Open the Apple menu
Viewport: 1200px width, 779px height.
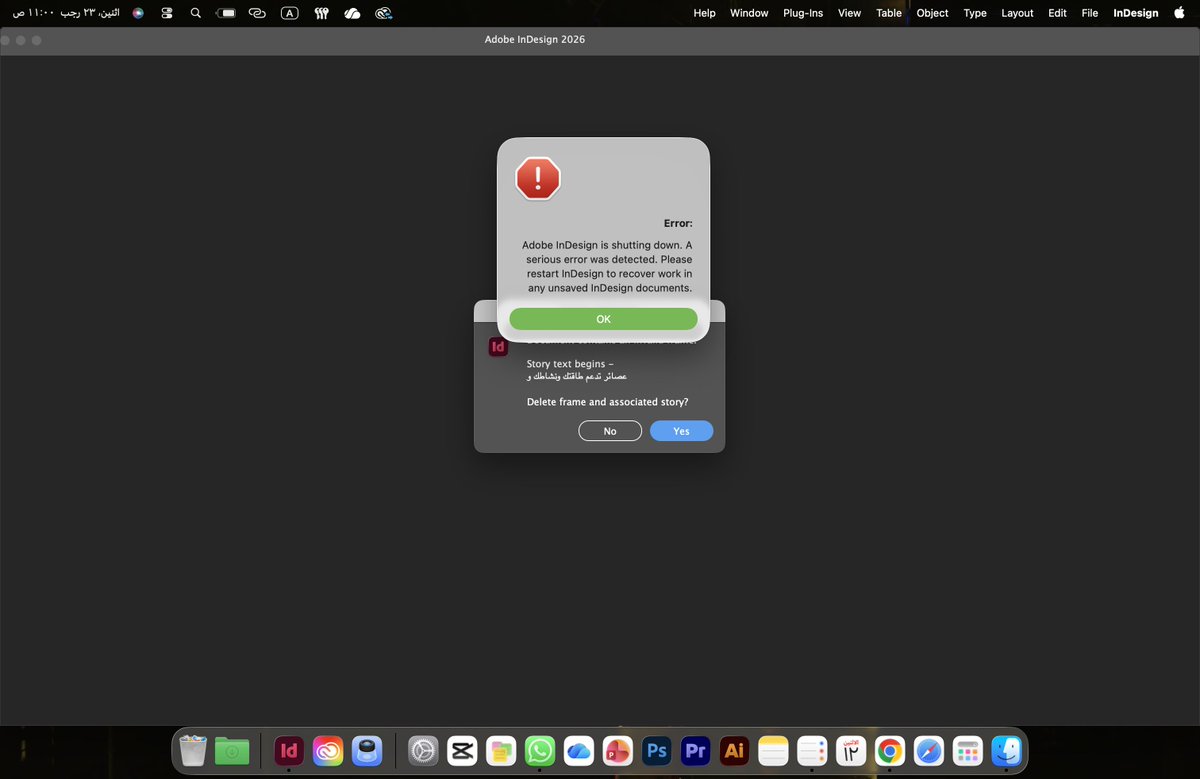tap(1179, 13)
